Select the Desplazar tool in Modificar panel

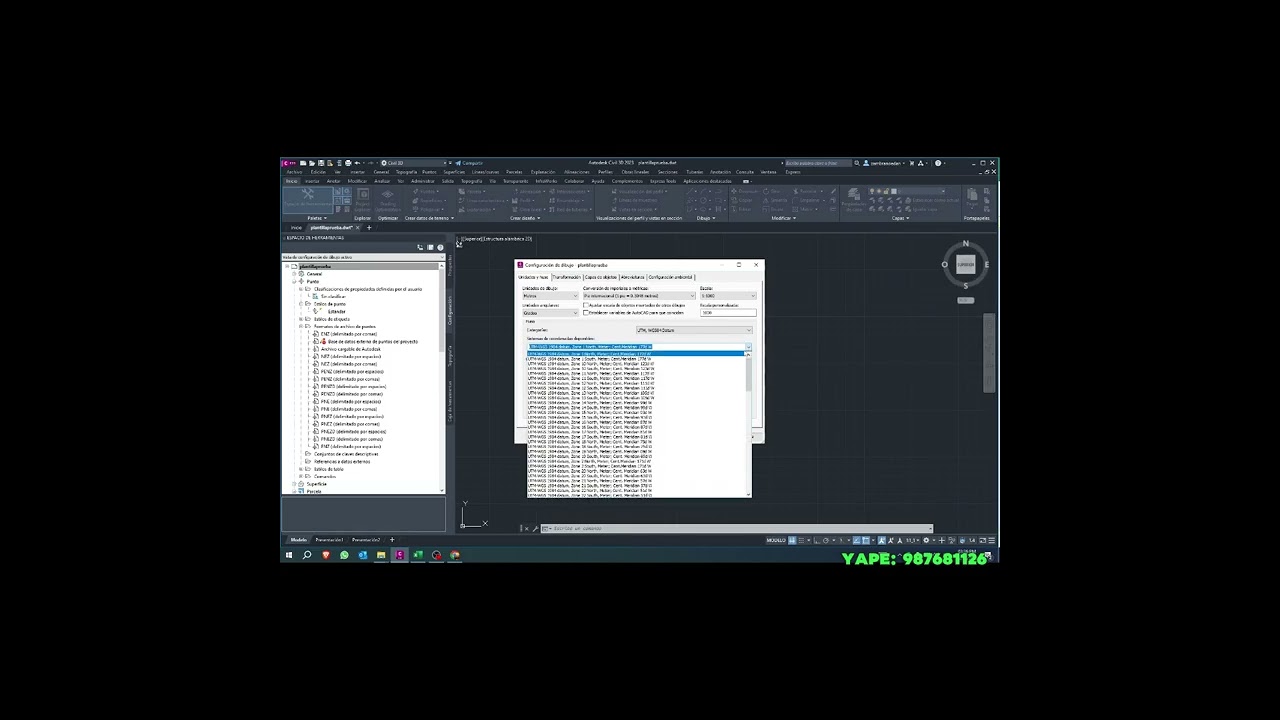pos(744,191)
